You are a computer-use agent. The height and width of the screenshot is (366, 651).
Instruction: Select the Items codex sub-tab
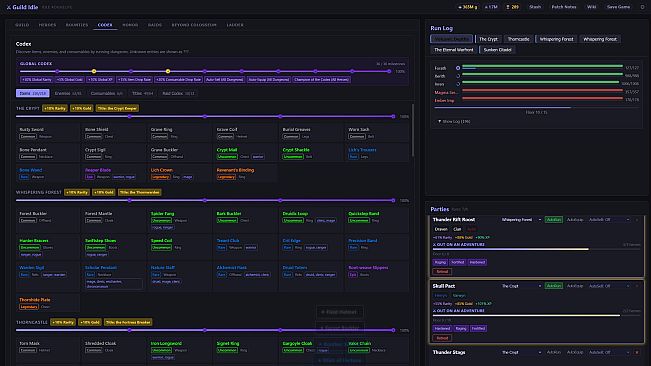click(33, 93)
